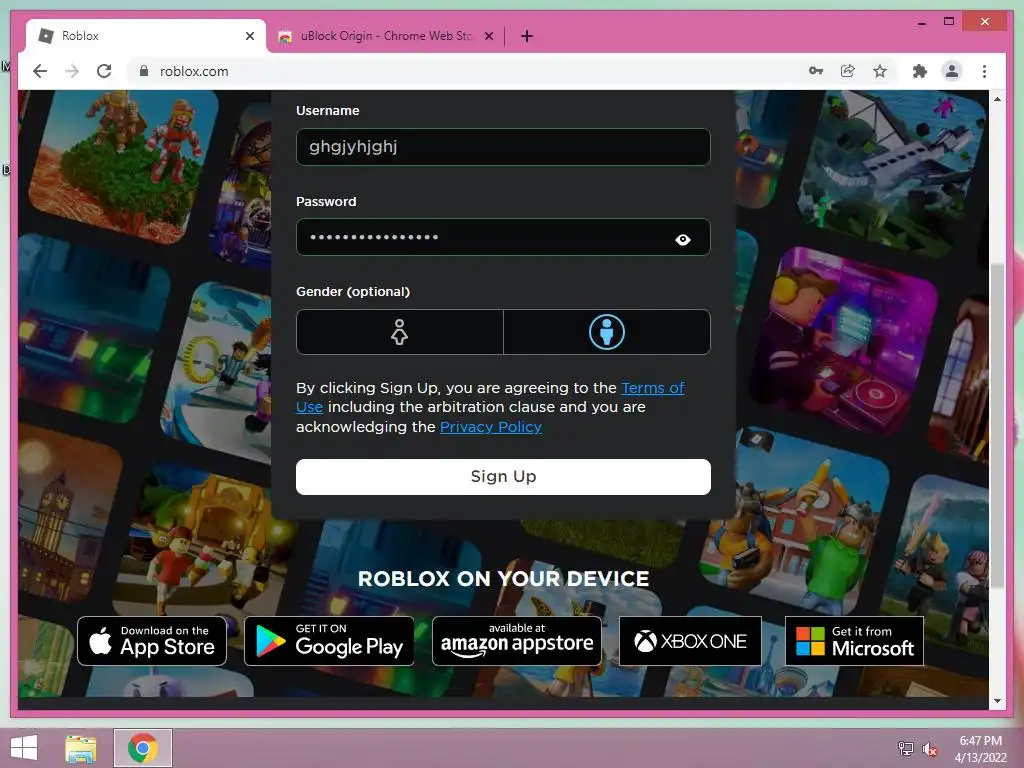Open saved passwords key icon
The image size is (1024, 768).
pos(816,71)
